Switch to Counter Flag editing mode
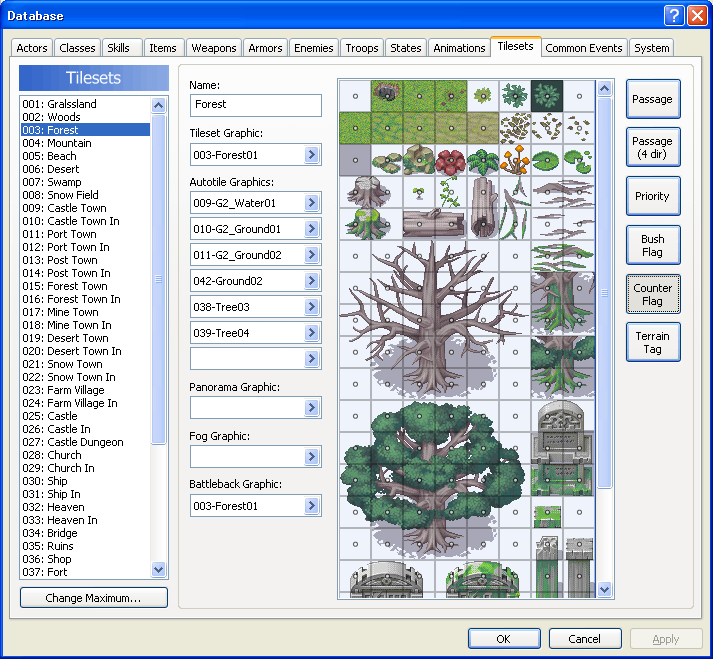This screenshot has width=713, height=659. pos(653,294)
